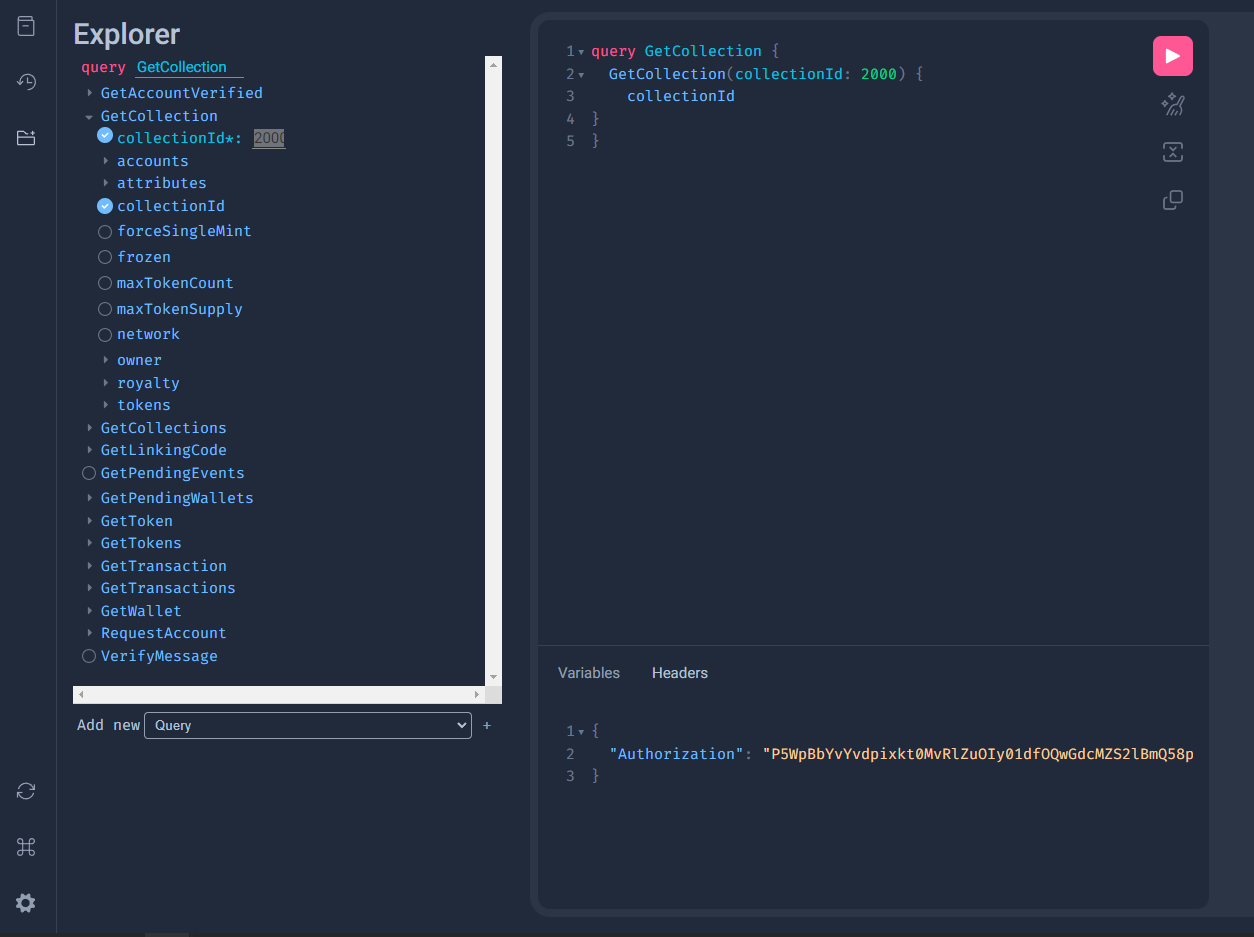Check the forceSingleMint field
Image resolution: width=1254 pixels, height=937 pixels.
[x=105, y=231]
